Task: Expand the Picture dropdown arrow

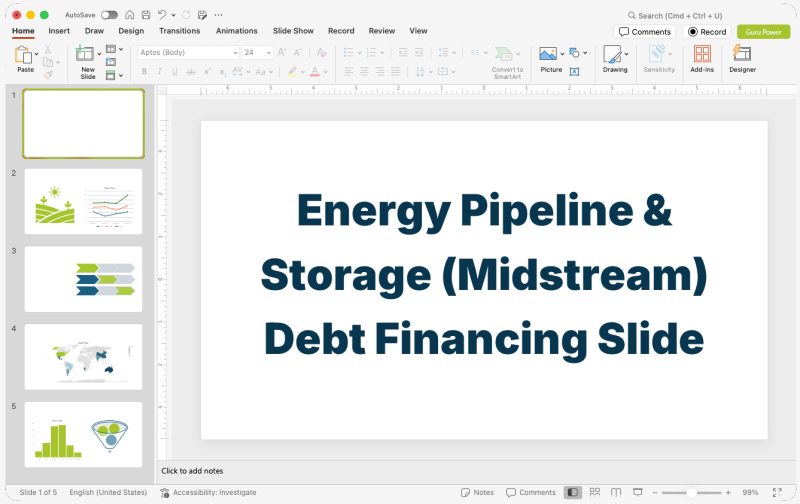Action: click(562, 54)
